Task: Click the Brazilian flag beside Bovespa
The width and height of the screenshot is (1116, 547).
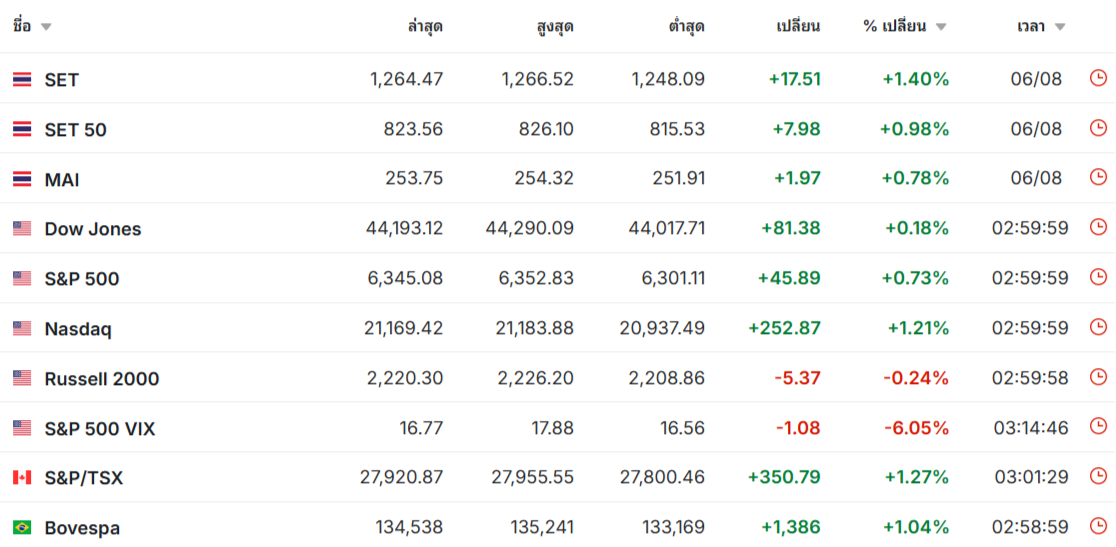Action: (22, 528)
